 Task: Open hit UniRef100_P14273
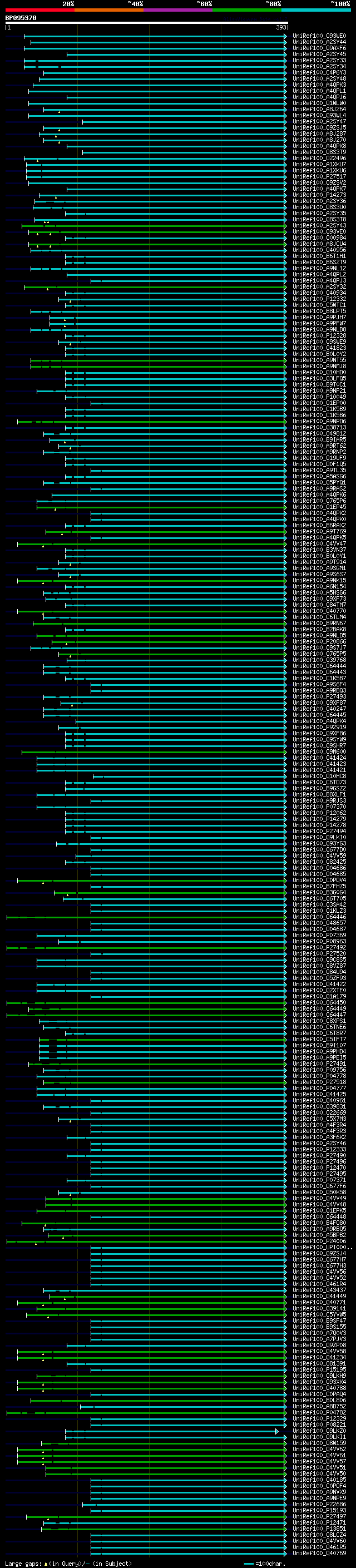coord(319,195)
